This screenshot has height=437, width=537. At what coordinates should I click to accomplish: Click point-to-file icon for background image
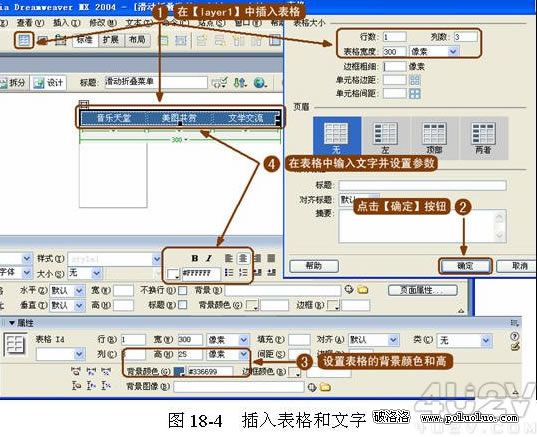312,387
